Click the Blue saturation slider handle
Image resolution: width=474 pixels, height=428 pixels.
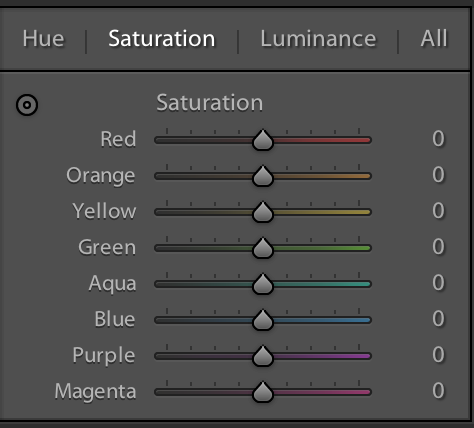click(263, 320)
